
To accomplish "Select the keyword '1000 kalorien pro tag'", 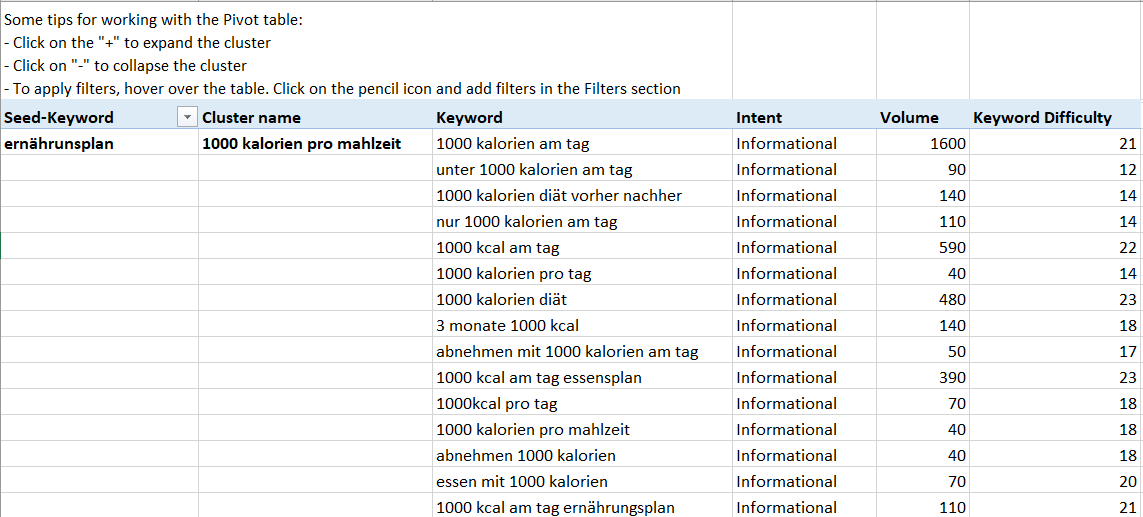I will click(582, 273).
